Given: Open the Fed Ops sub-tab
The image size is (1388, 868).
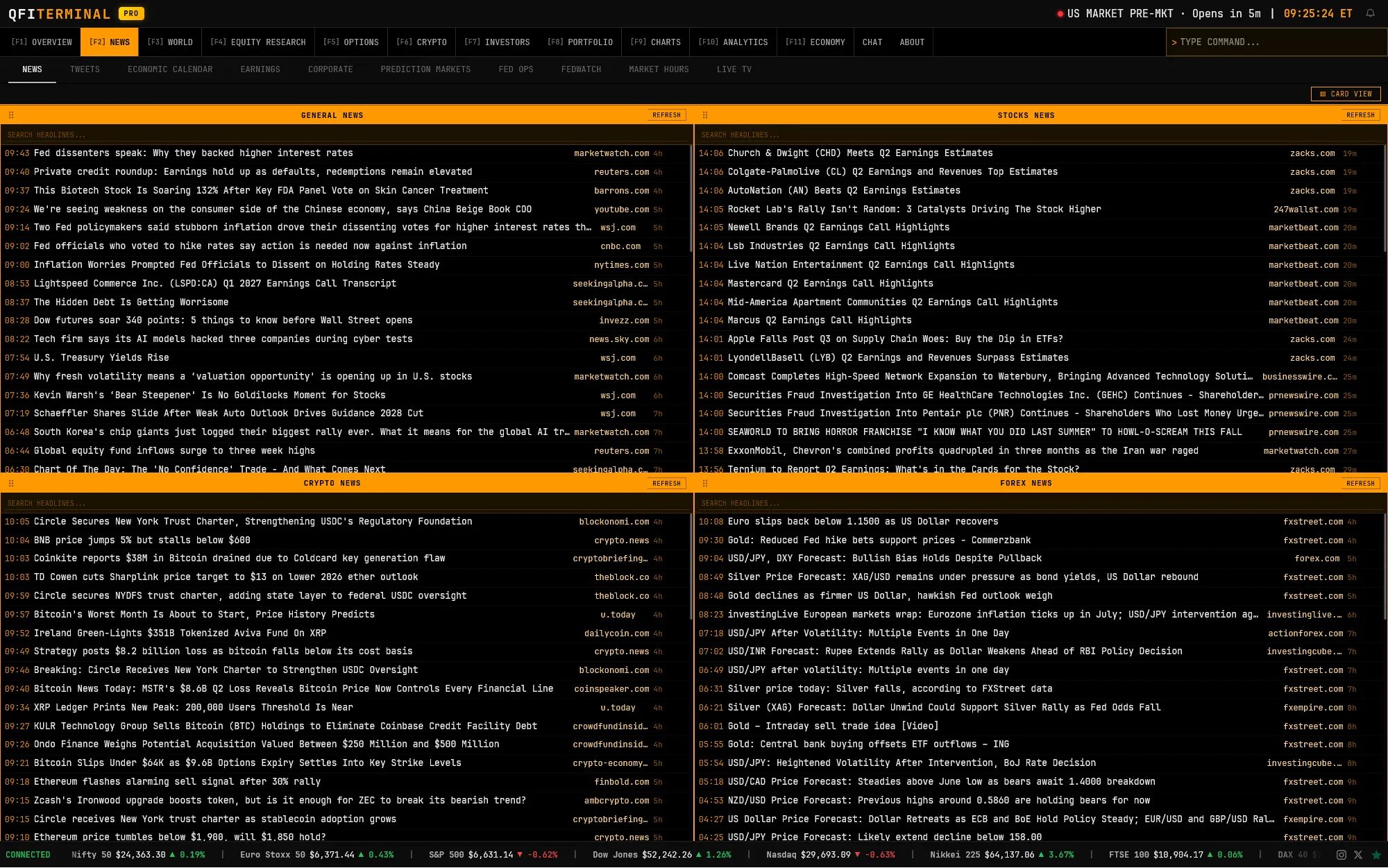Looking at the screenshot, I should [x=516, y=69].
